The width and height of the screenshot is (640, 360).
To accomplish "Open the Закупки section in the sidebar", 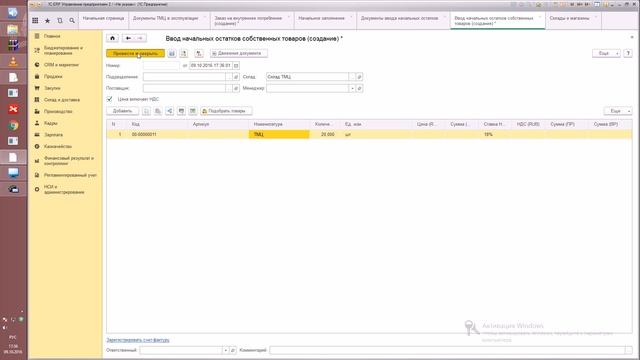I will click(52, 88).
